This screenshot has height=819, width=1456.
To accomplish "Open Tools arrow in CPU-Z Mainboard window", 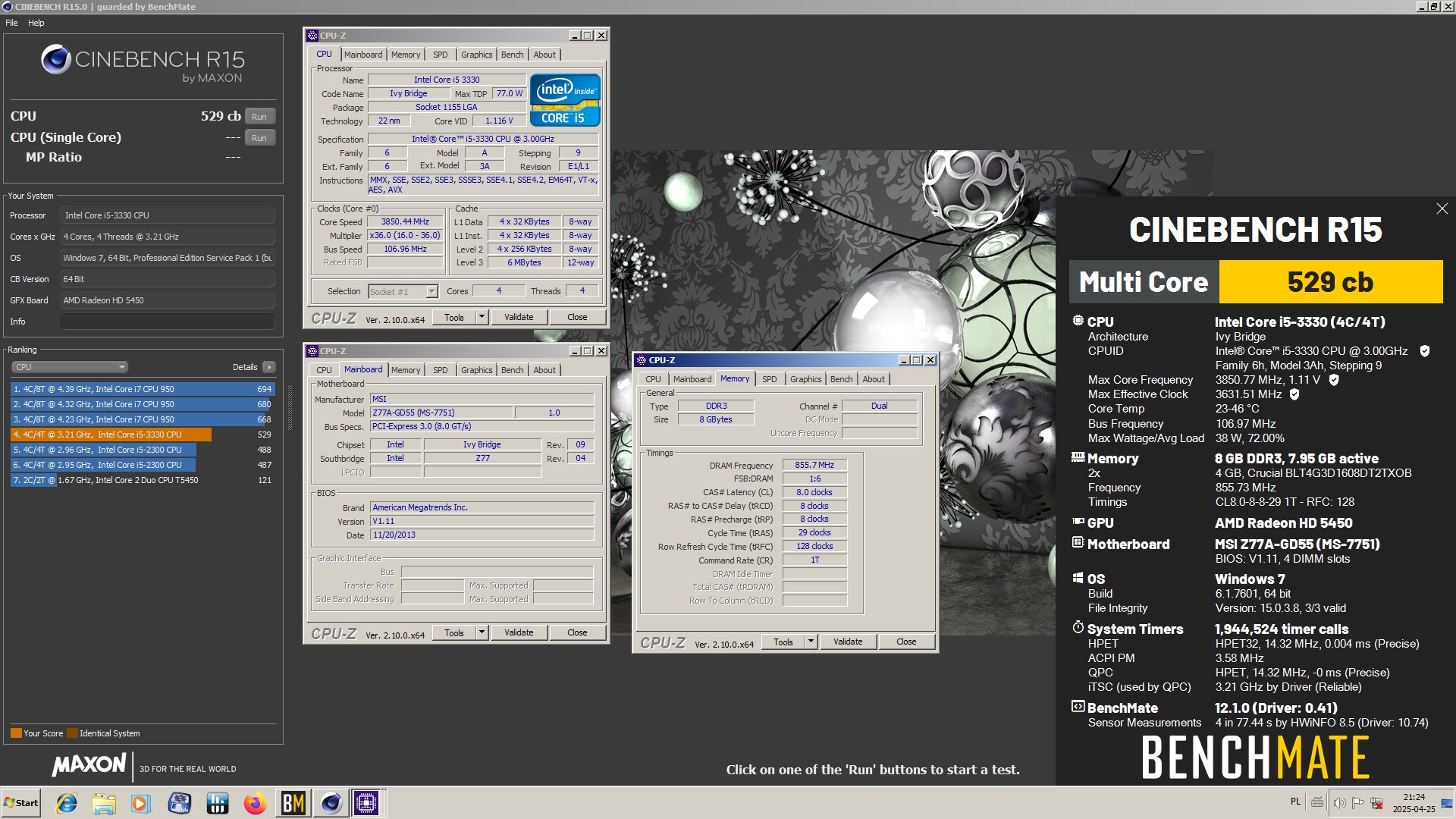I will [482, 632].
